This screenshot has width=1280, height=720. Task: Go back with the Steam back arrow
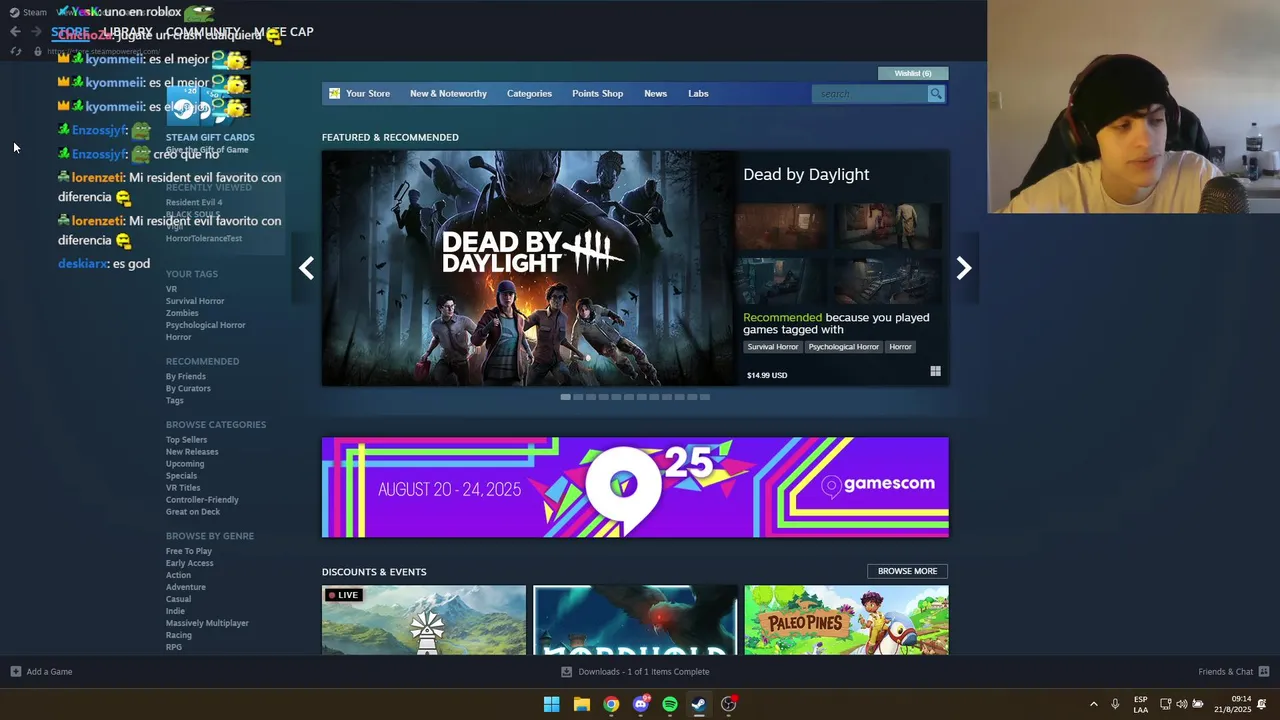(15, 31)
